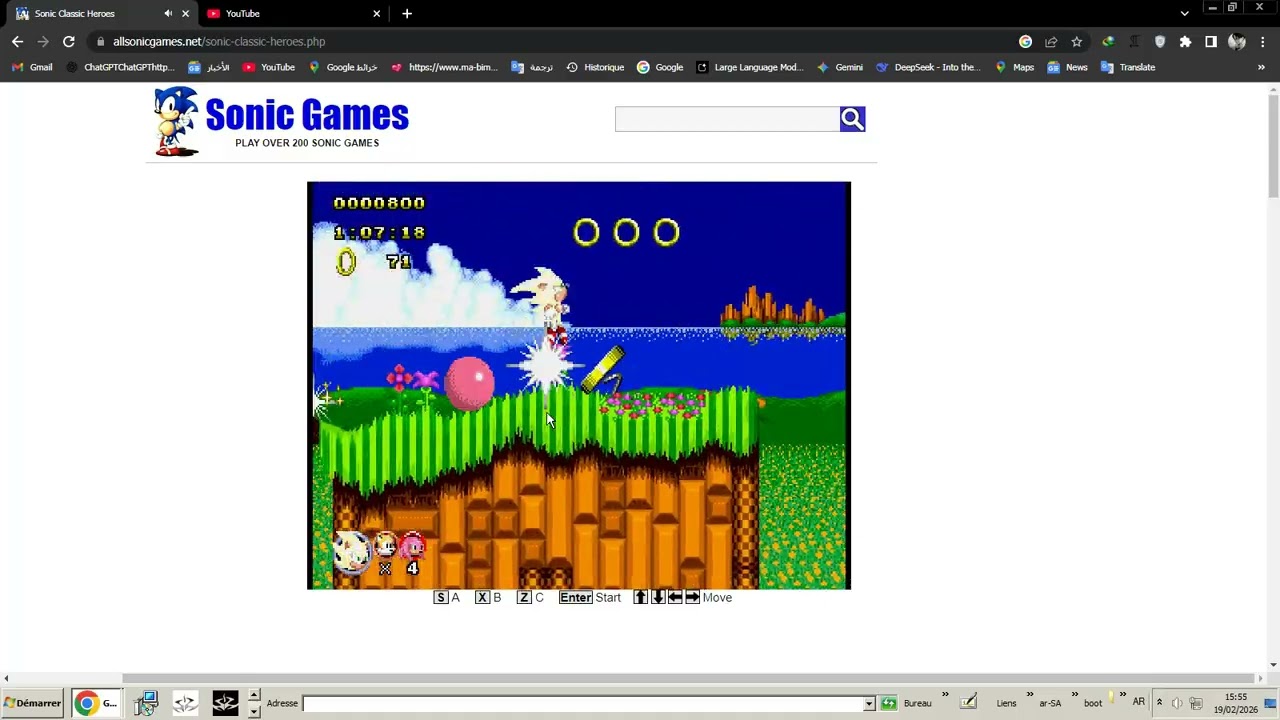Expand the taskbar Adresse dropdown arrow
This screenshot has width=1280, height=720.
pos(869,704)
